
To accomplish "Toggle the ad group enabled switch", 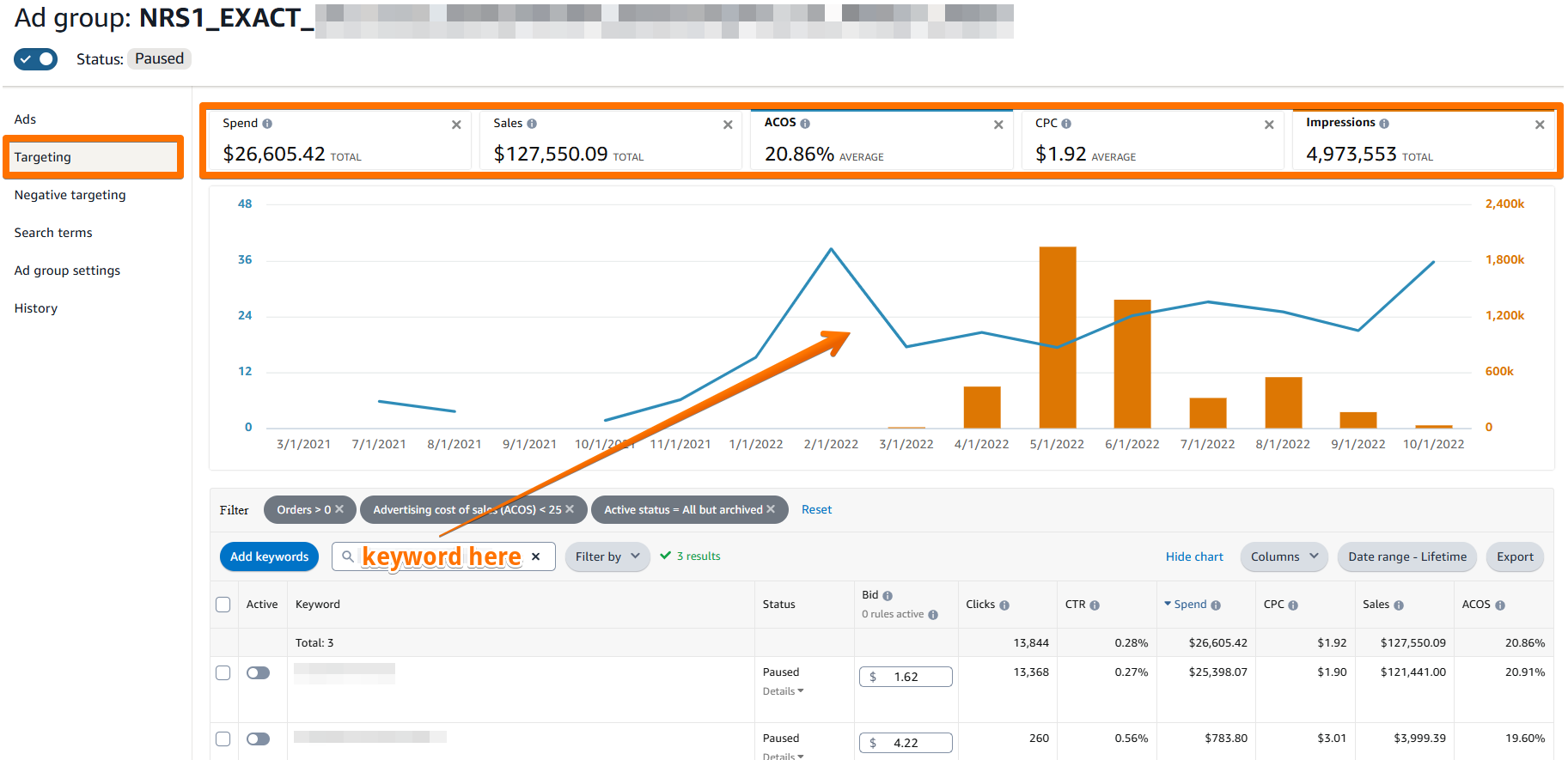I will tap(35, 59).
